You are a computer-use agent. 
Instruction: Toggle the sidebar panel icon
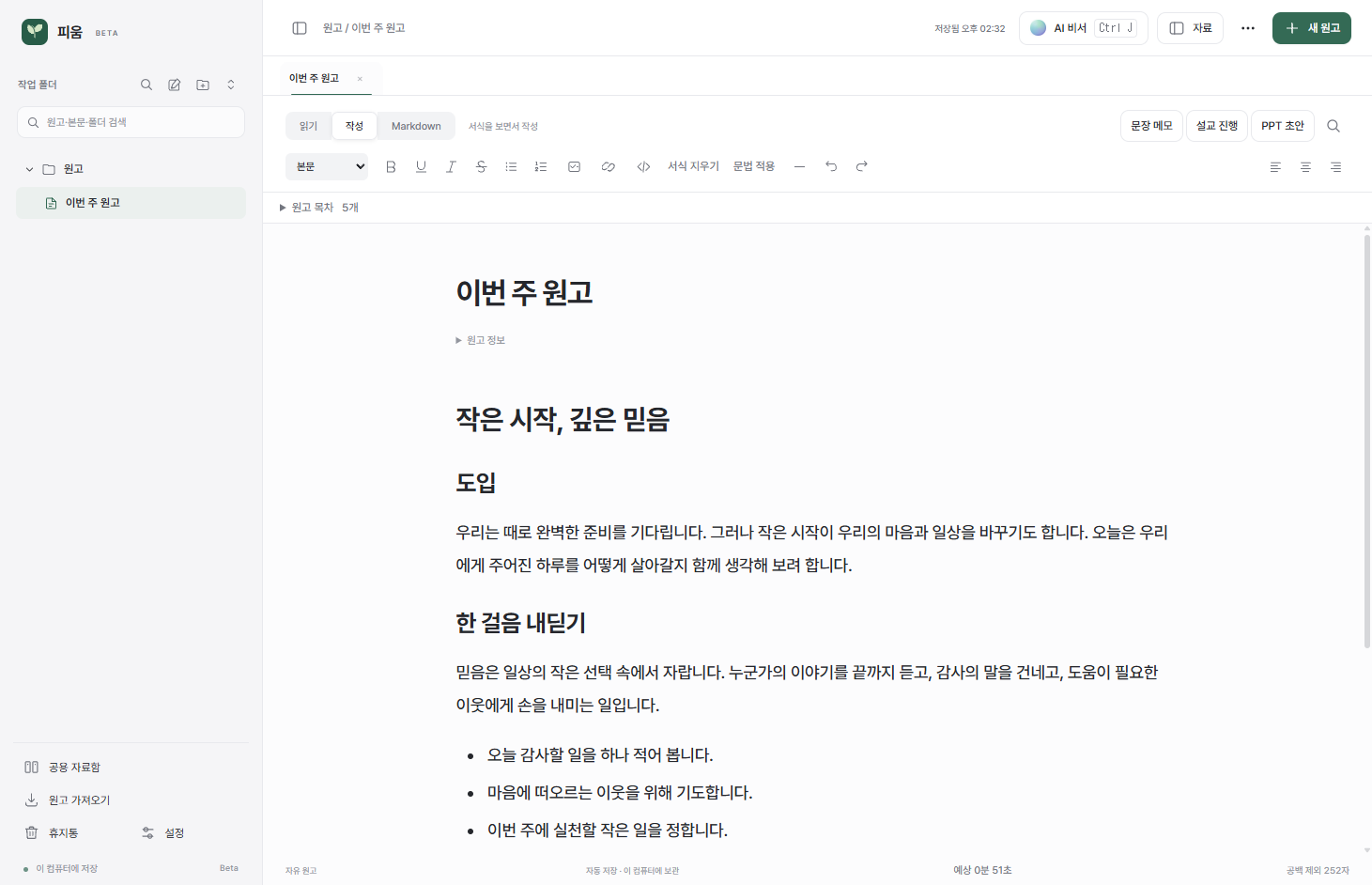[300, 28]
